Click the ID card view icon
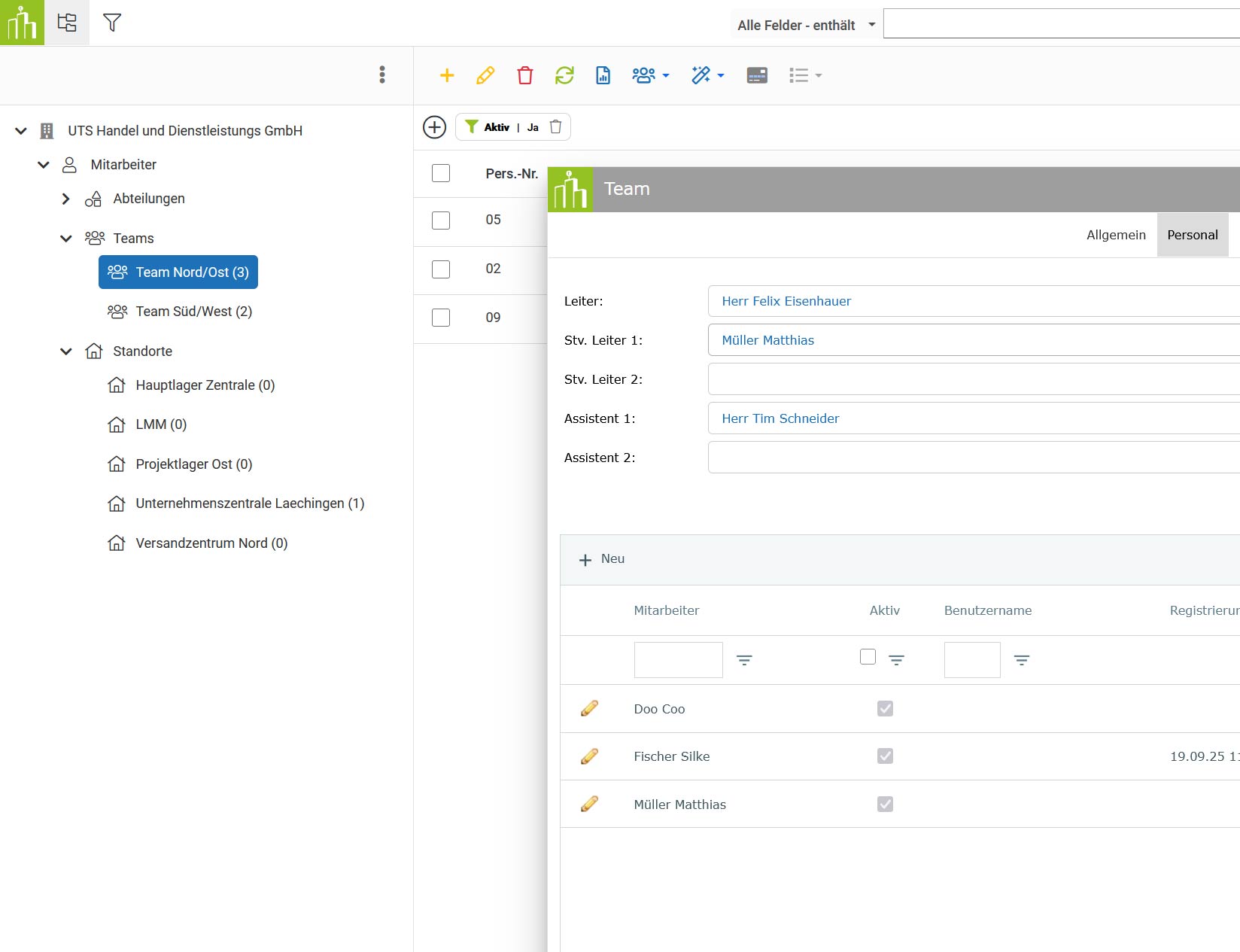Image resolution: width=1240 pixels, height=952 pixels. [757, 75]
